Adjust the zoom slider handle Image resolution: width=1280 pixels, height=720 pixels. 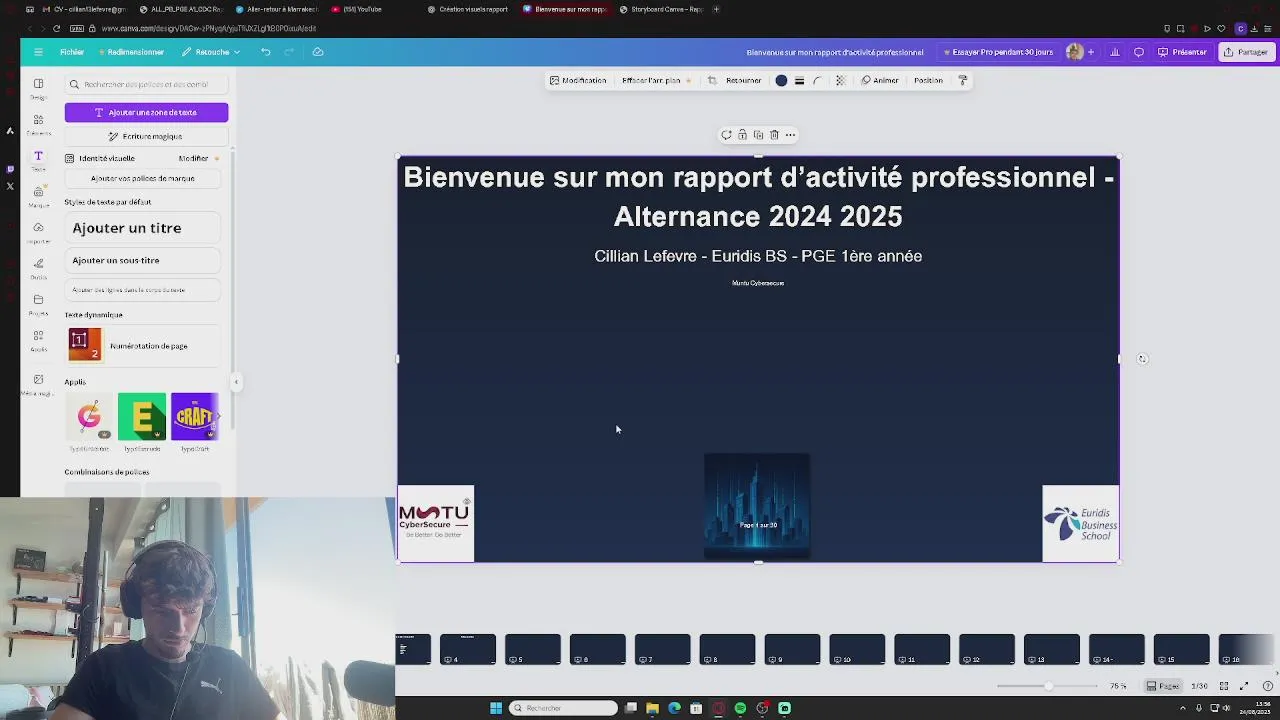1048,686
